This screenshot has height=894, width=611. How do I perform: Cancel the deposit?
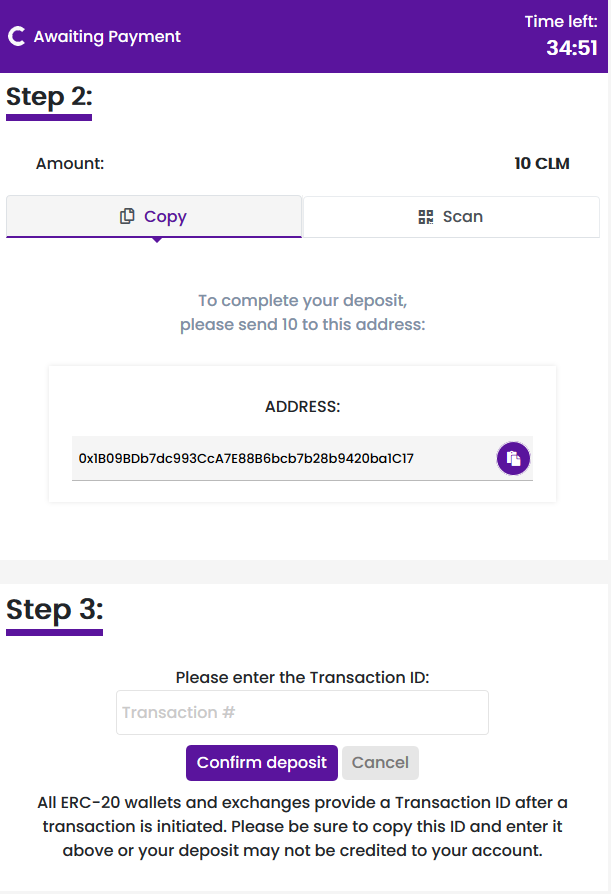point(380,763)
